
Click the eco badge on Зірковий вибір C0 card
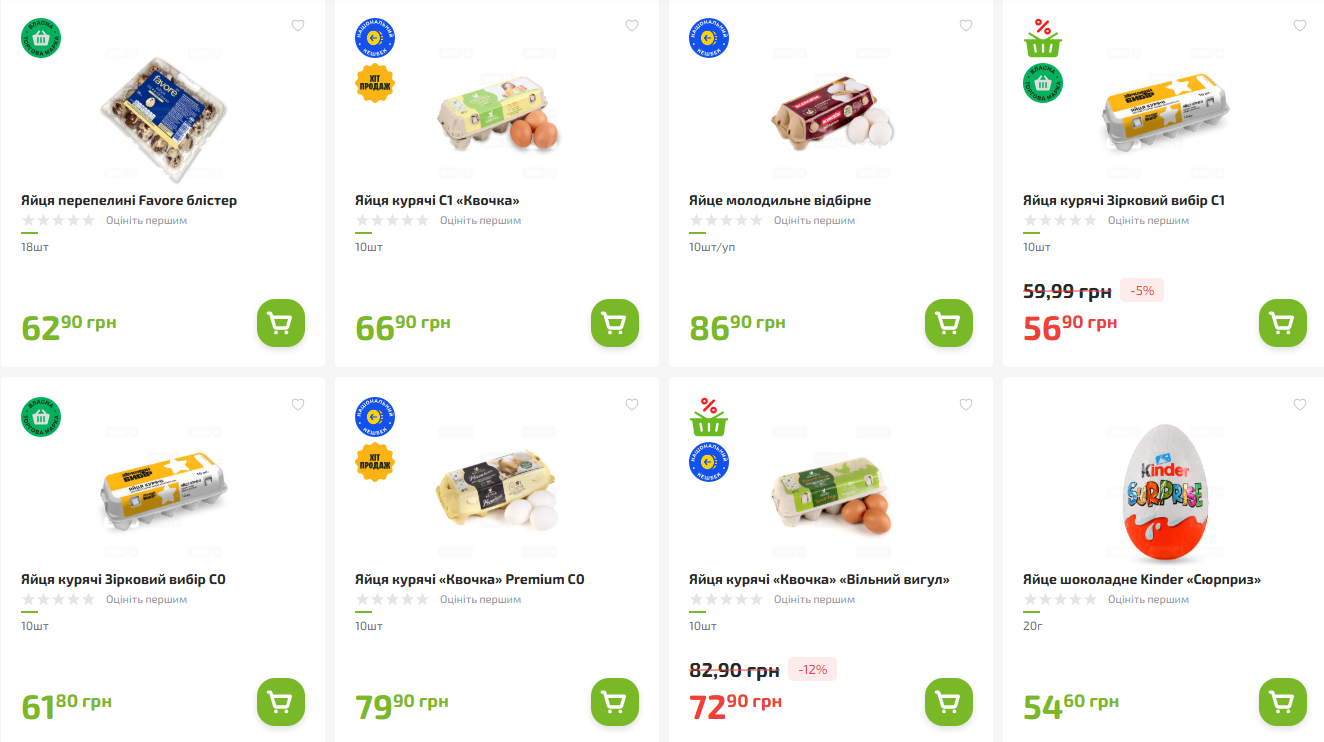pyautogui.click(x=41, y=417)
